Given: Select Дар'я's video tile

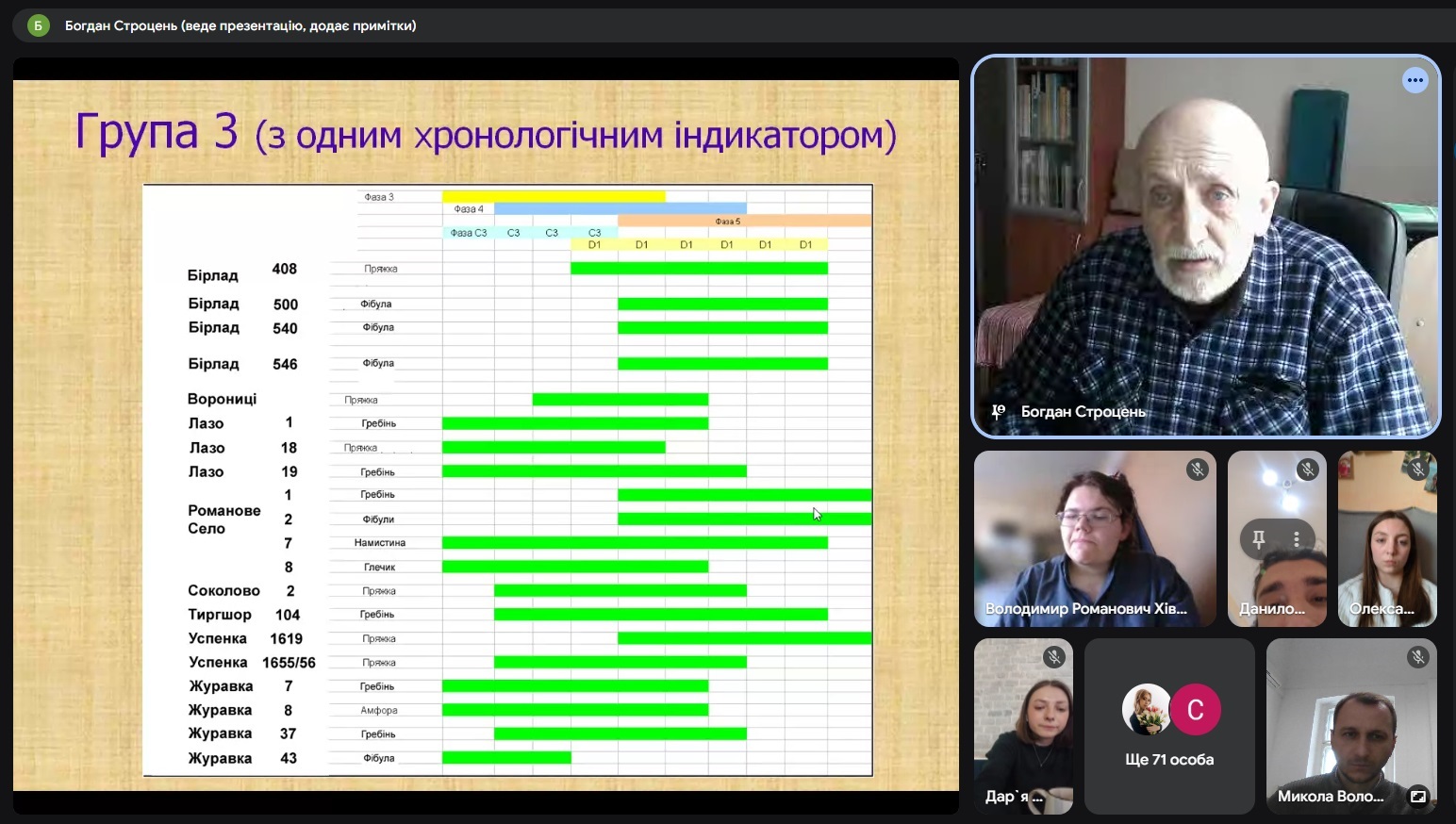Looking at the screenshot, I should 1023,726.
